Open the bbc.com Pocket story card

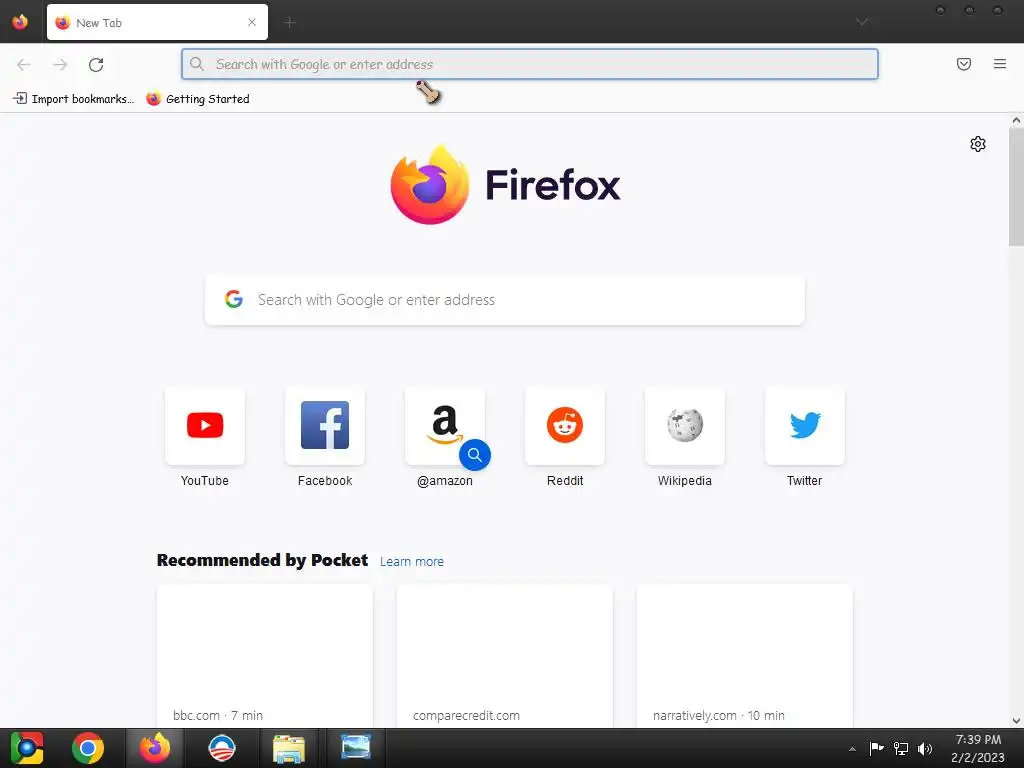click(x=264, y=656)
